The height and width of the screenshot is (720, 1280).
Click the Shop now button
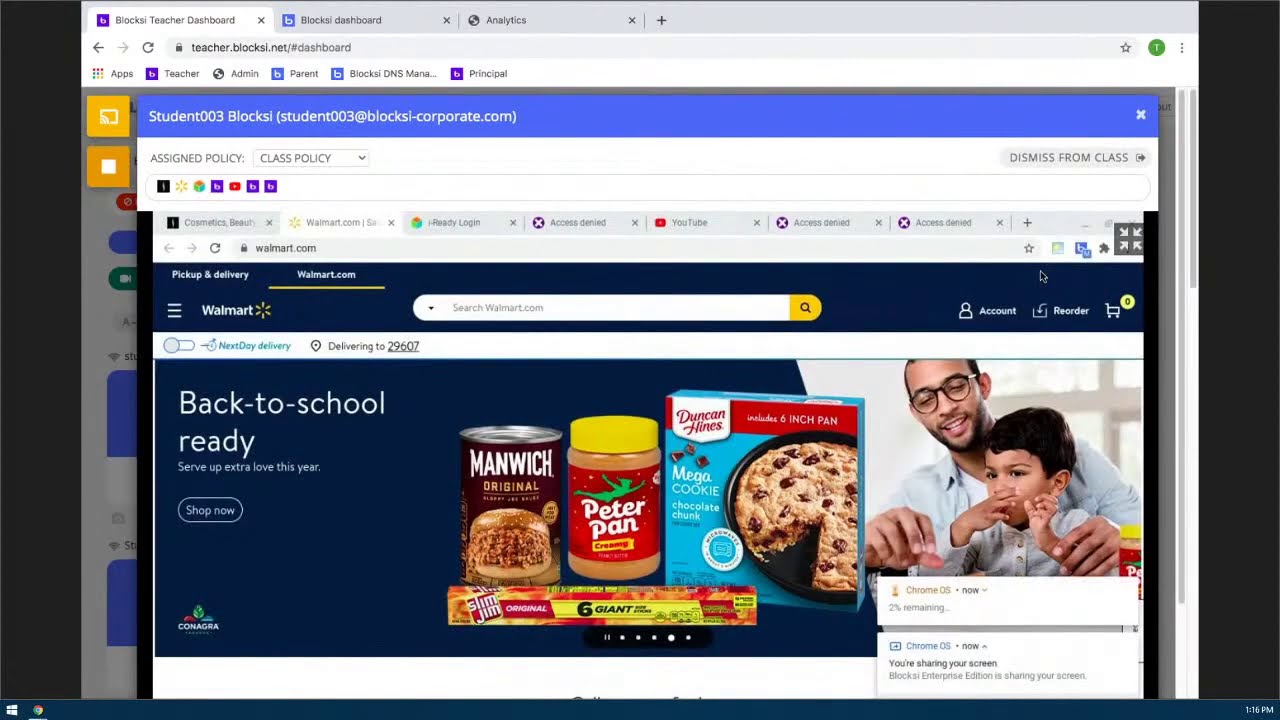(x=210, y=510)
